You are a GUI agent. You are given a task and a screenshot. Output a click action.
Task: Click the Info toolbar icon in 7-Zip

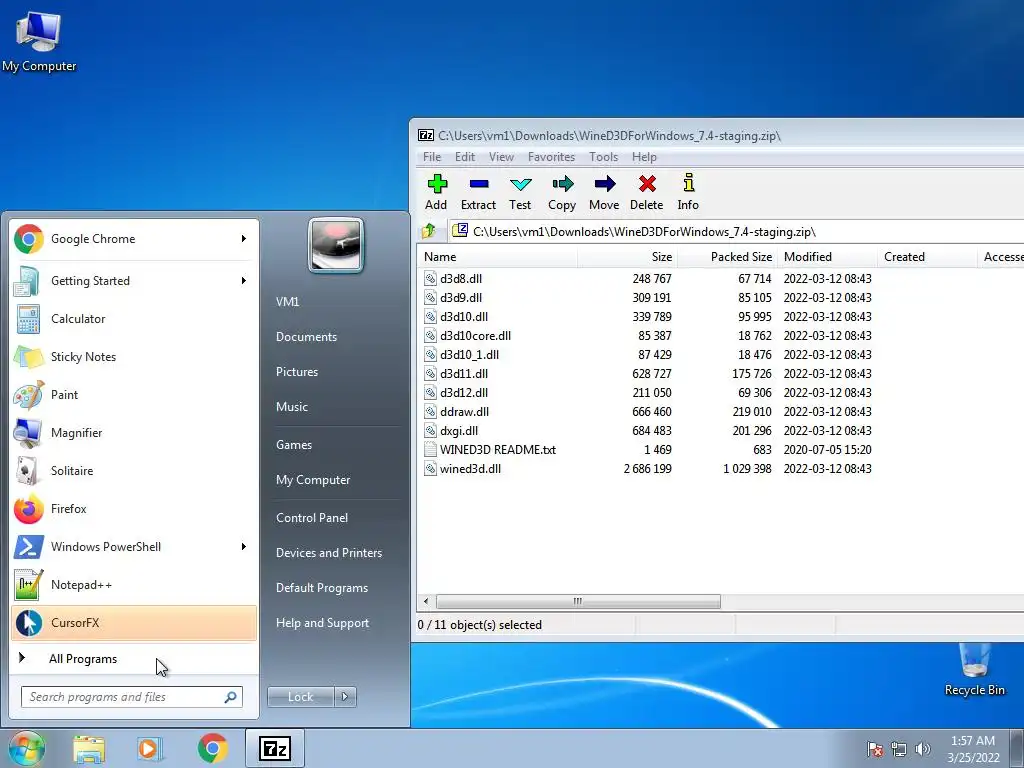pos(688,183)
